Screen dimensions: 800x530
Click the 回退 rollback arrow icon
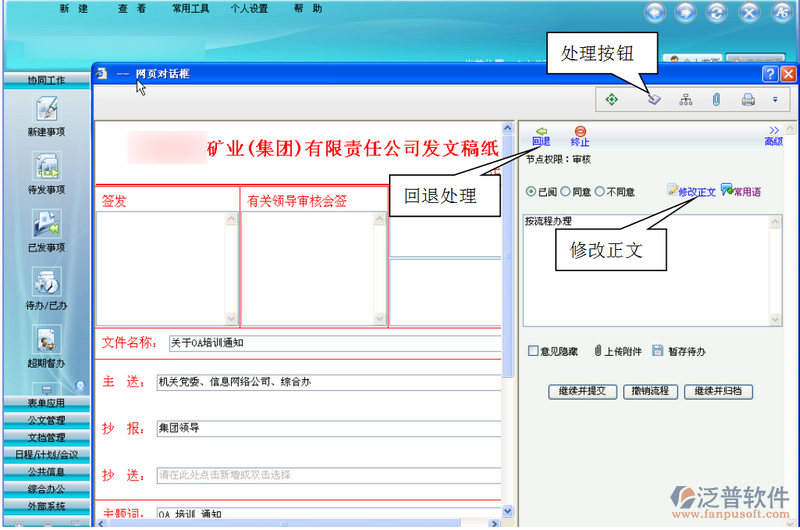coord(541,131)
